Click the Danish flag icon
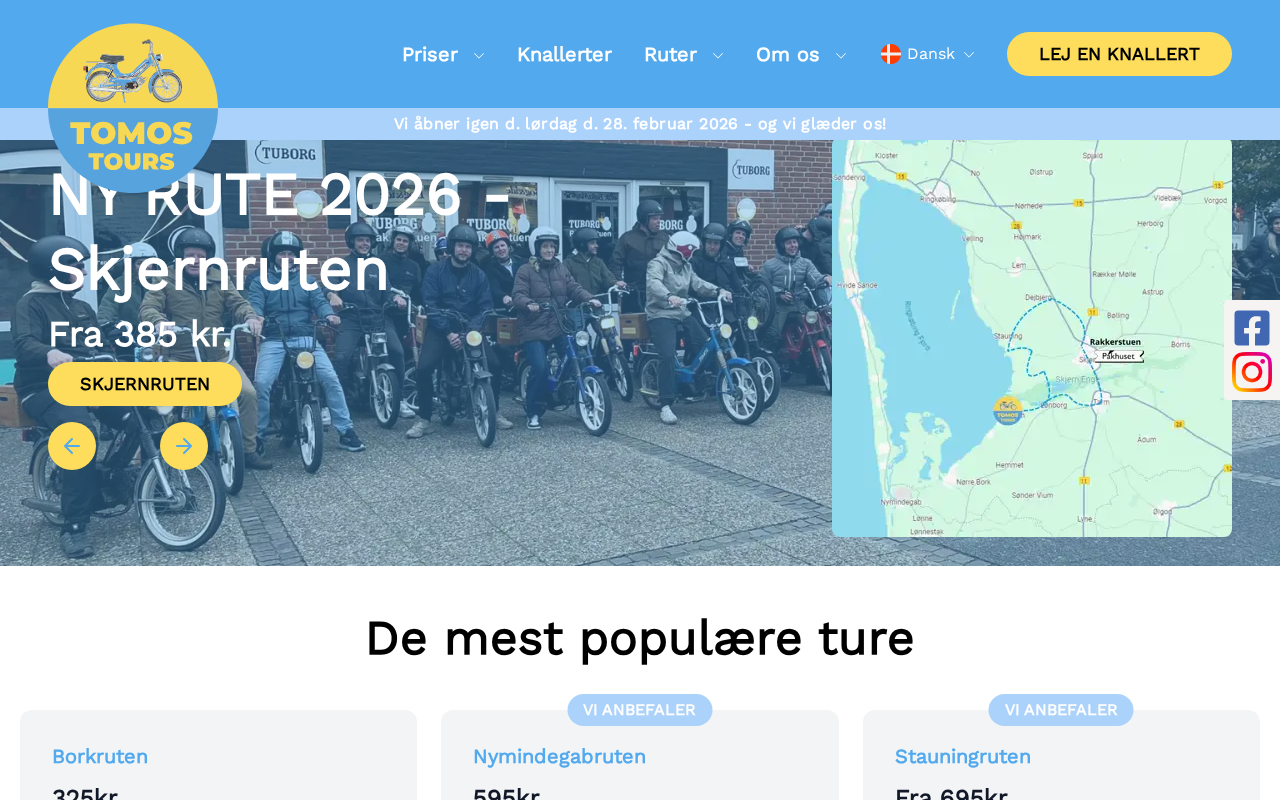Screen dimensions: 1280x800 click(x=891, y=54)
